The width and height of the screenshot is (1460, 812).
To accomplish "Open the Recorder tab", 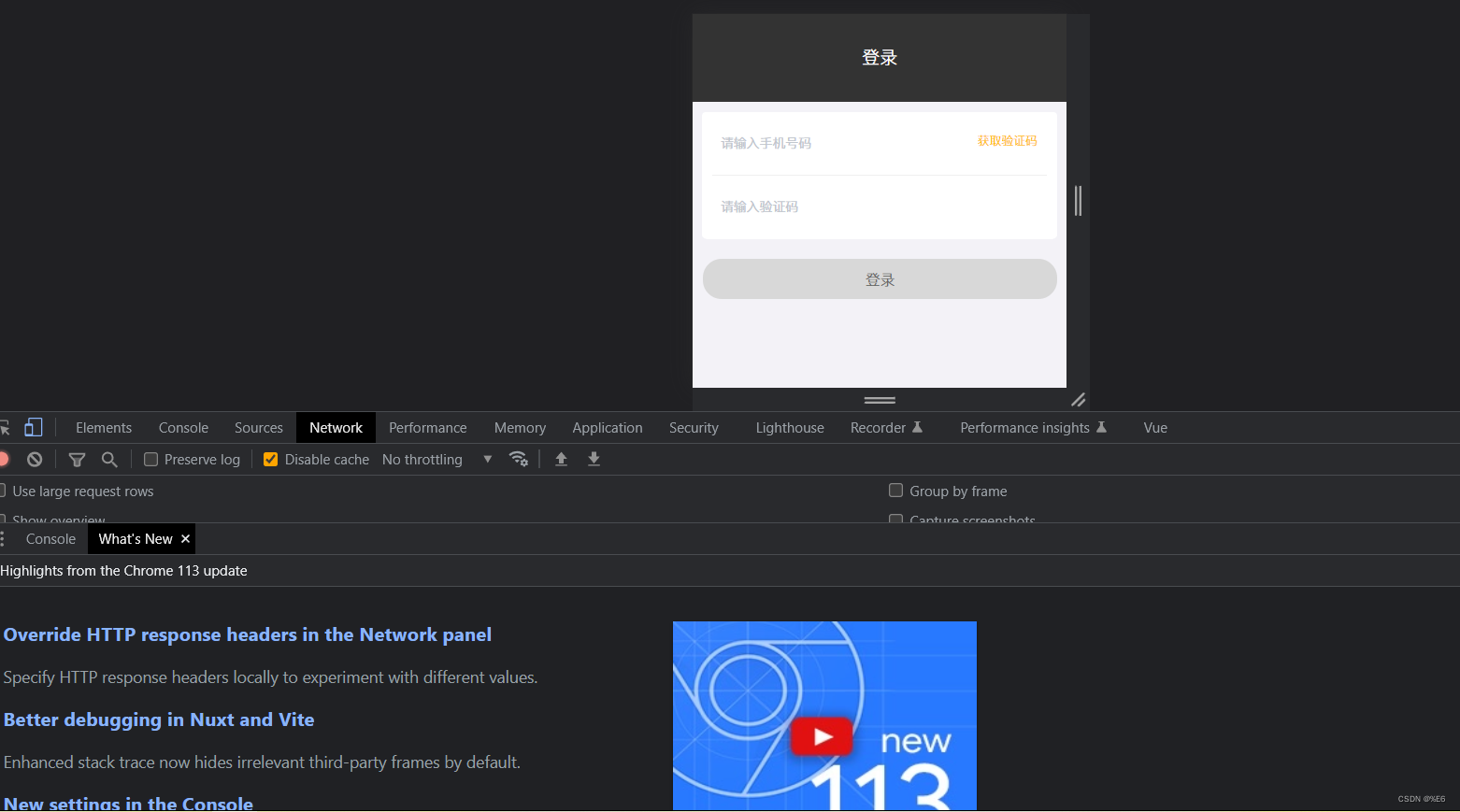I will click(886, 427).
